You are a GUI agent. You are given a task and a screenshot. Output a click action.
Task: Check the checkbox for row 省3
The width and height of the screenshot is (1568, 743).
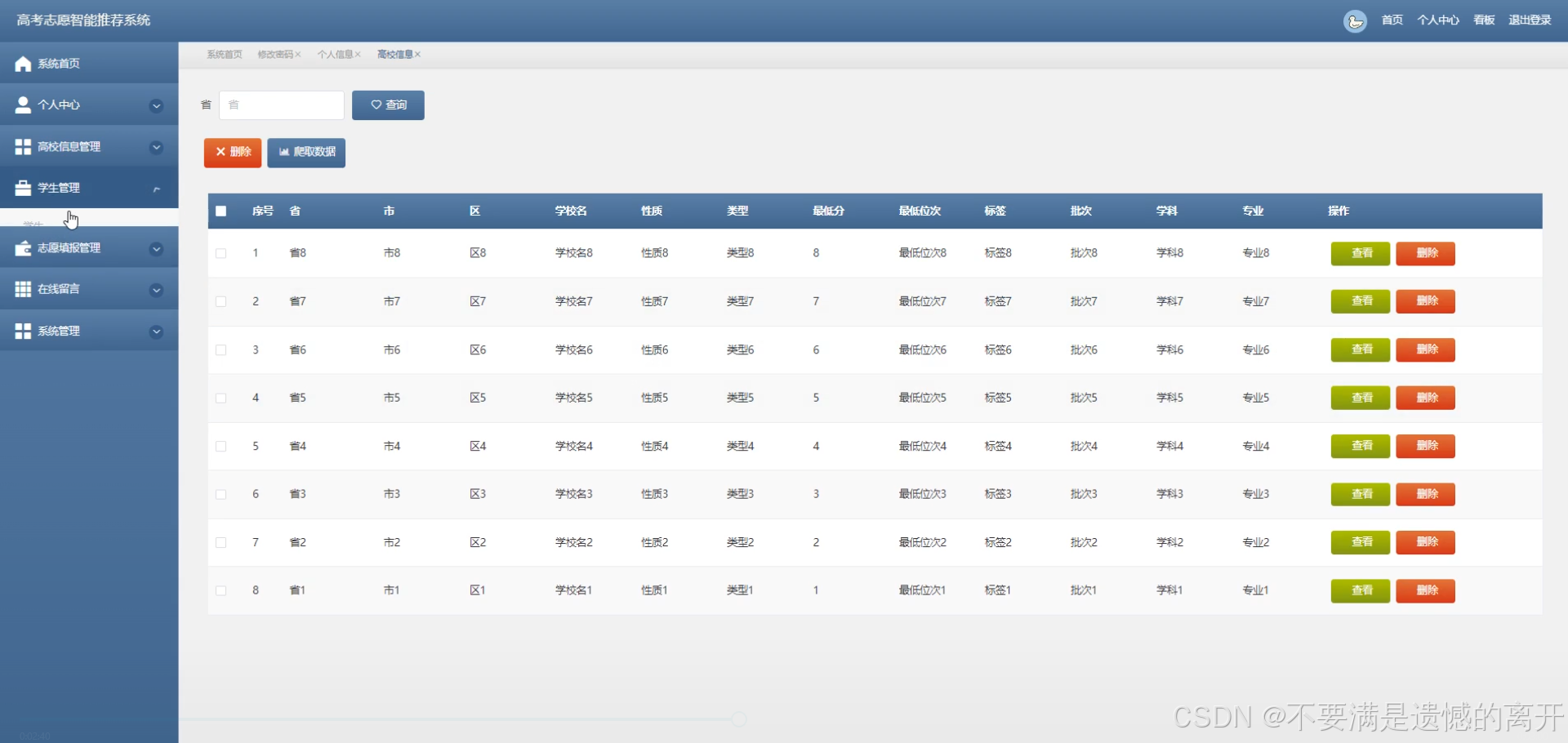point(220,494)
